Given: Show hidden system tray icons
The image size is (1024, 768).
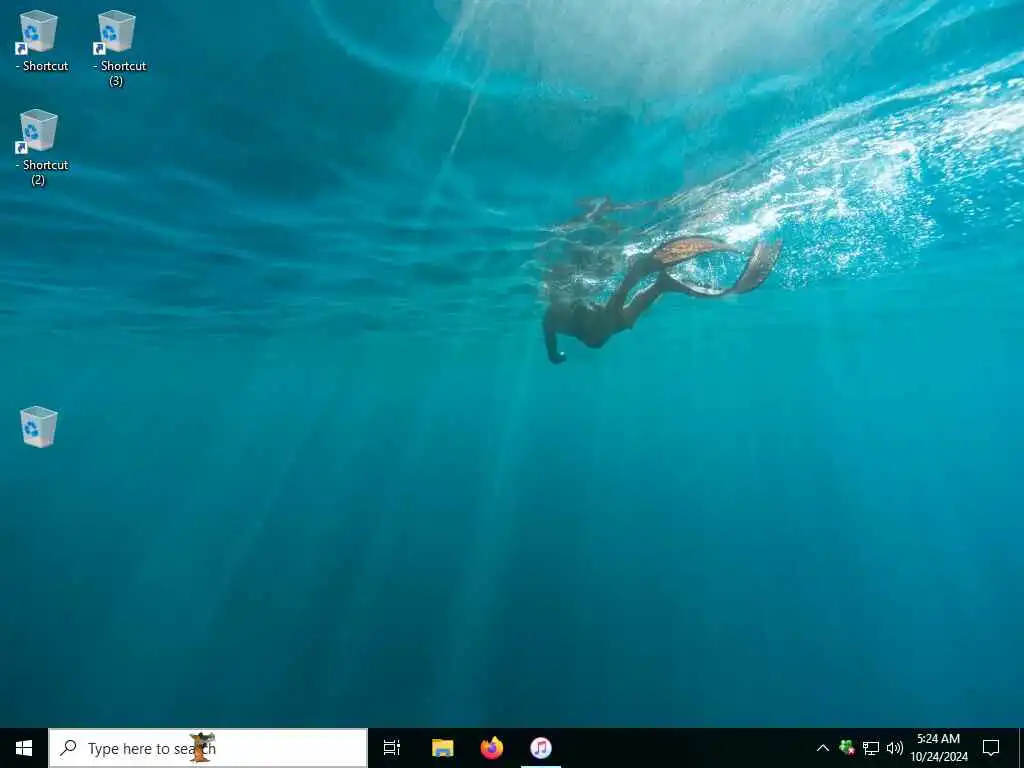Looking at the screenshot, I should tap(823, 748).
